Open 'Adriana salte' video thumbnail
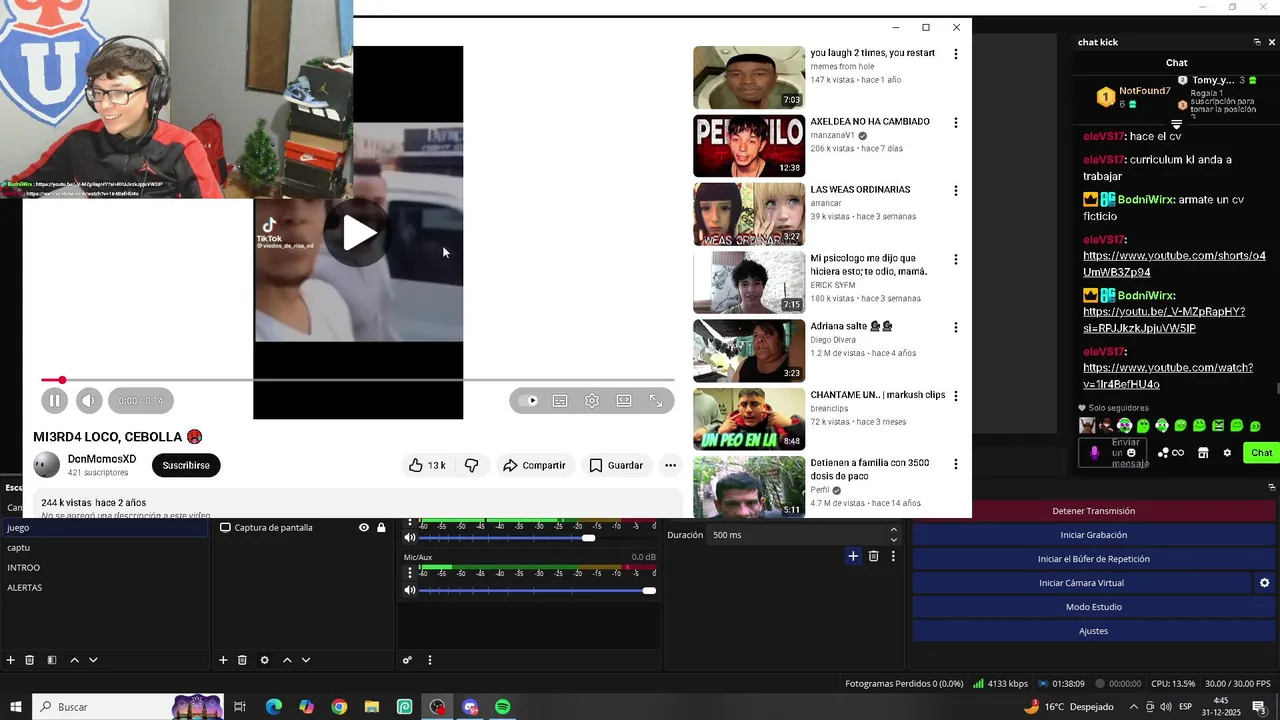The image size is (1280, 720). pos(749,351)
